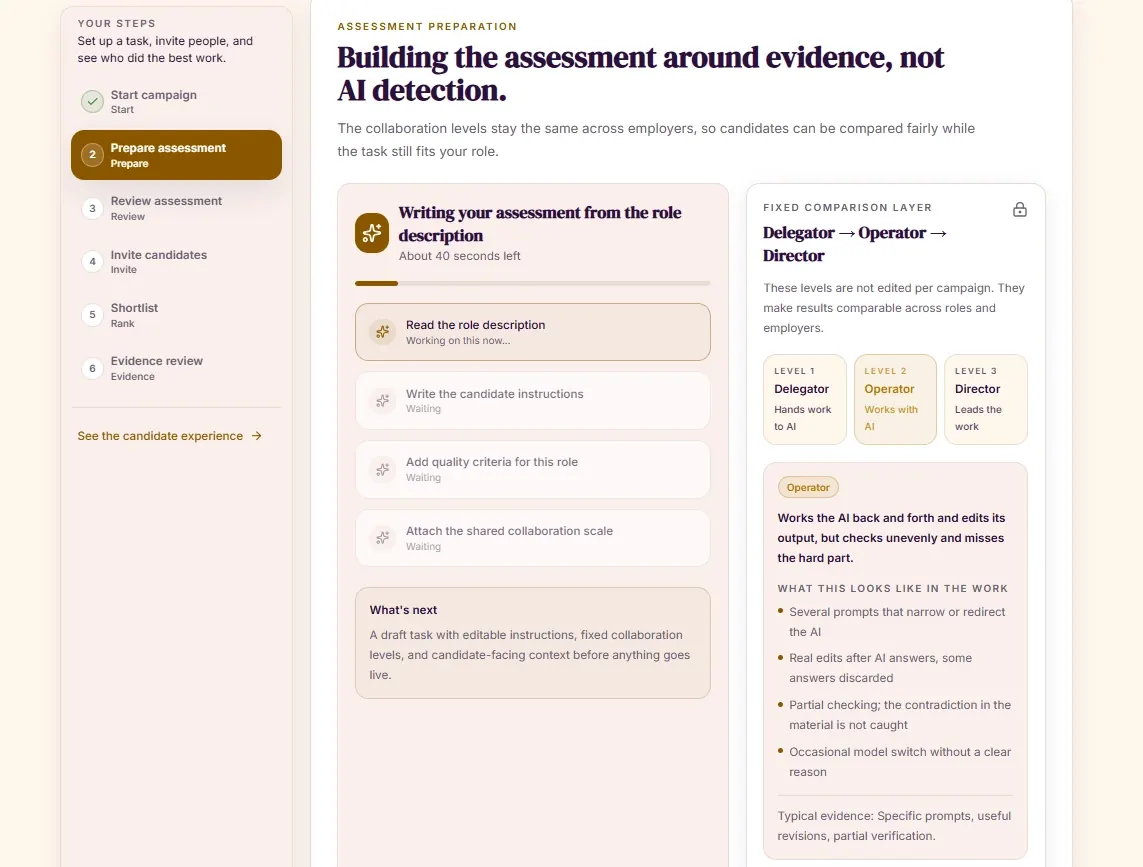1143x867 pixels.
Task: Click the About 40 seconds left text
Action: pos(459,256)
